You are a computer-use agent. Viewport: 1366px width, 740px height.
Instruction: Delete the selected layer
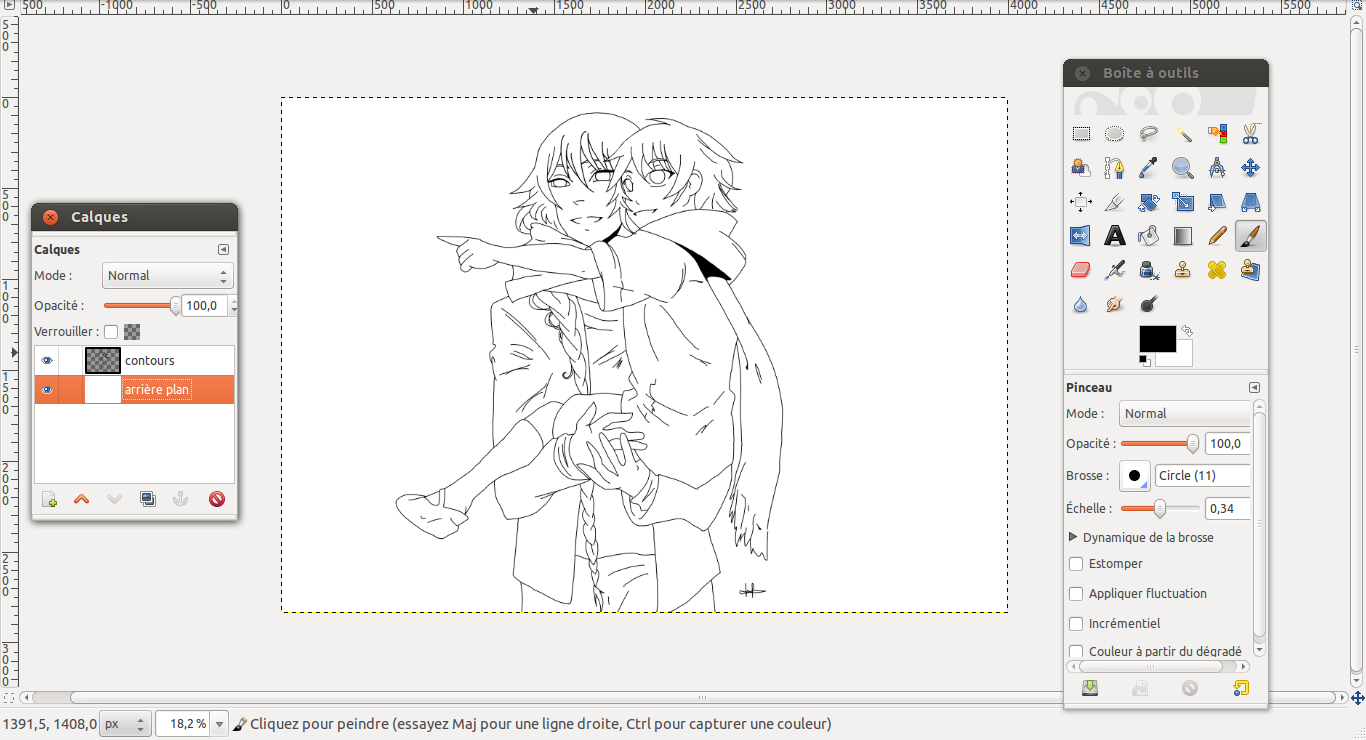[x=217, y=499]
